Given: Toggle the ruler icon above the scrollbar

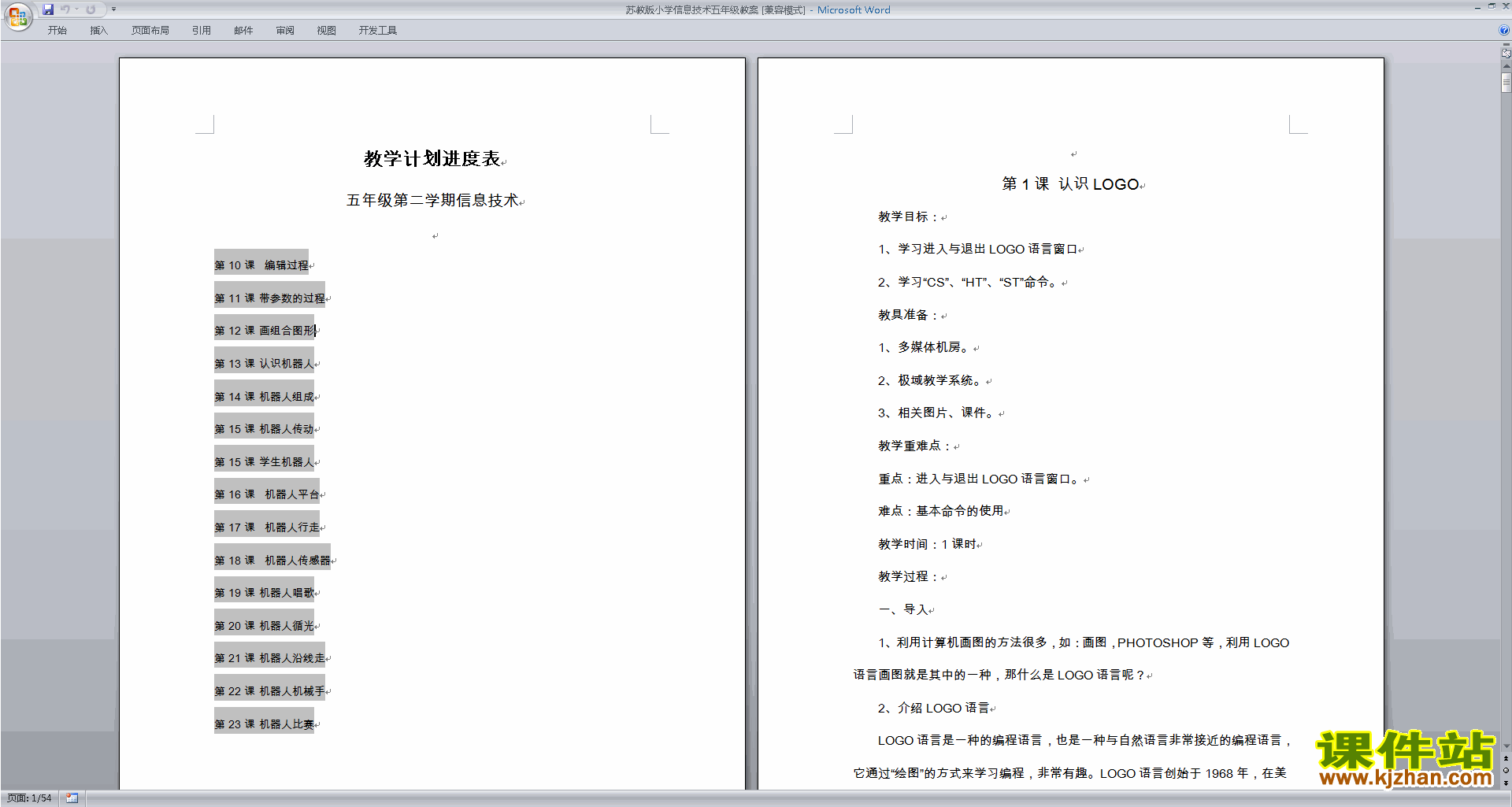Looking at the screenshot, I should point(1506,54).
